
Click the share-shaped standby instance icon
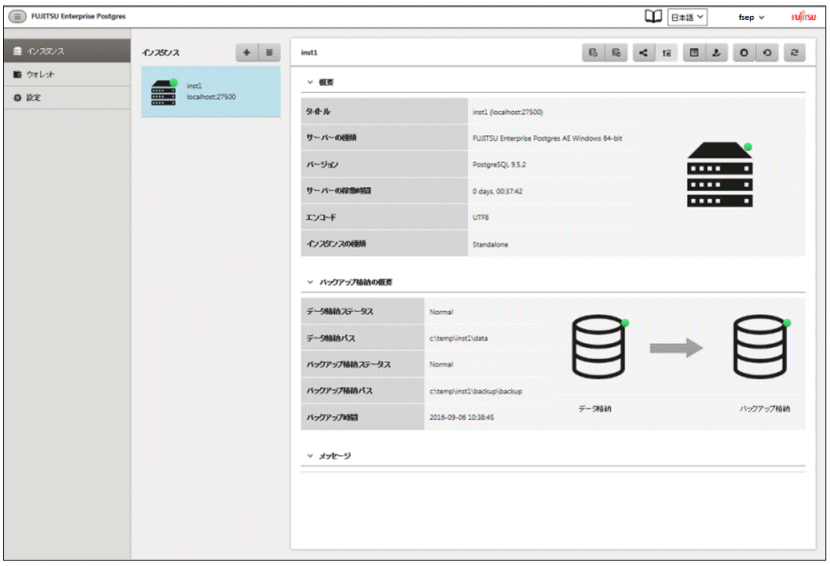tap(644, 52)
